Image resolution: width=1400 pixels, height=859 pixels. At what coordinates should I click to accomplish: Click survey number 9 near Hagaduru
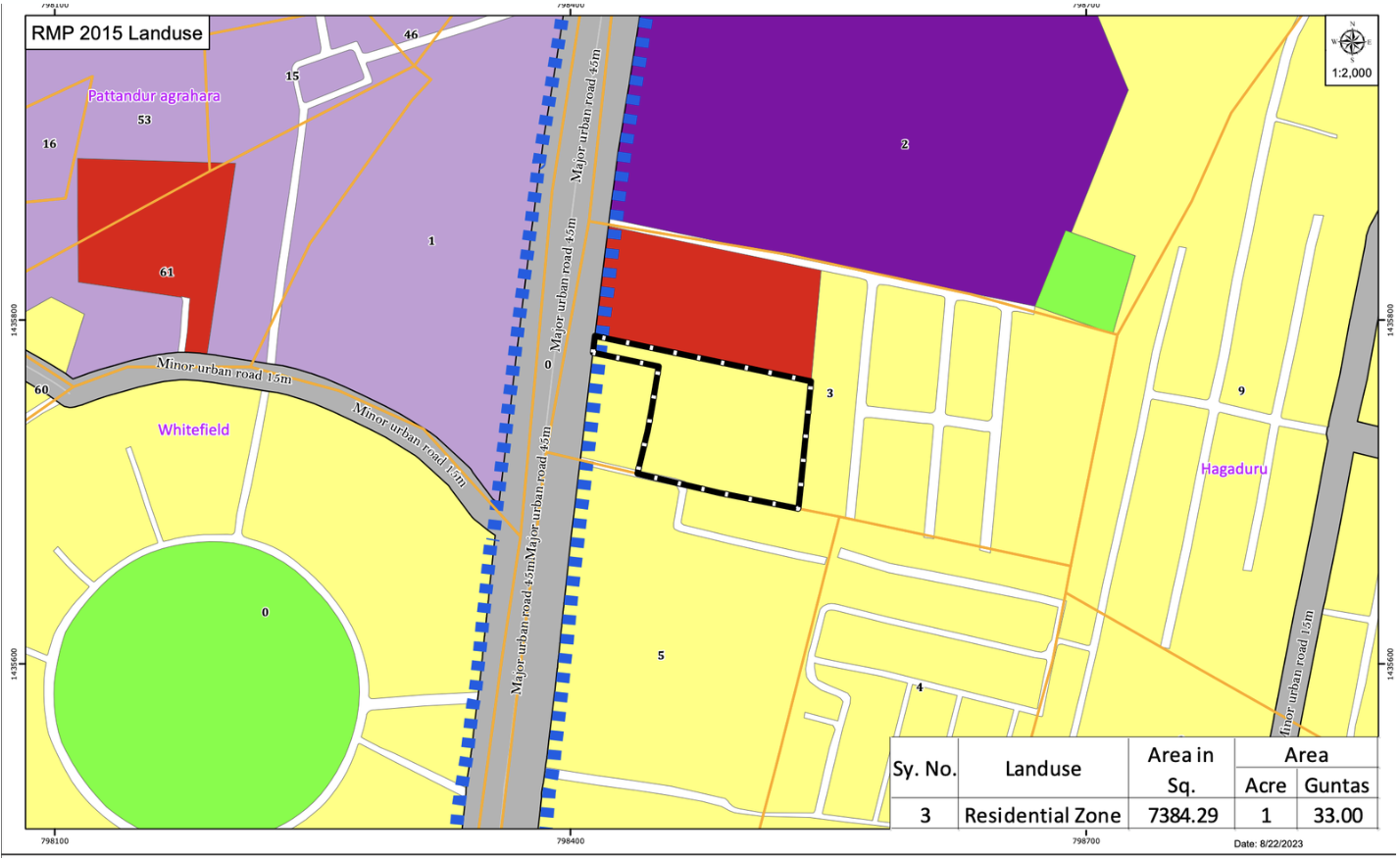pyautogui.click(x=1241, y=390)
